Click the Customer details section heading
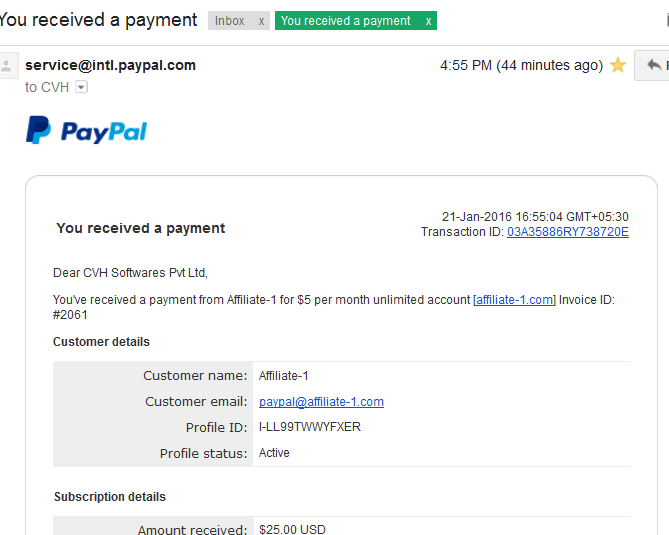The width and height of the screenshot is (669, 535). [101, 342]
